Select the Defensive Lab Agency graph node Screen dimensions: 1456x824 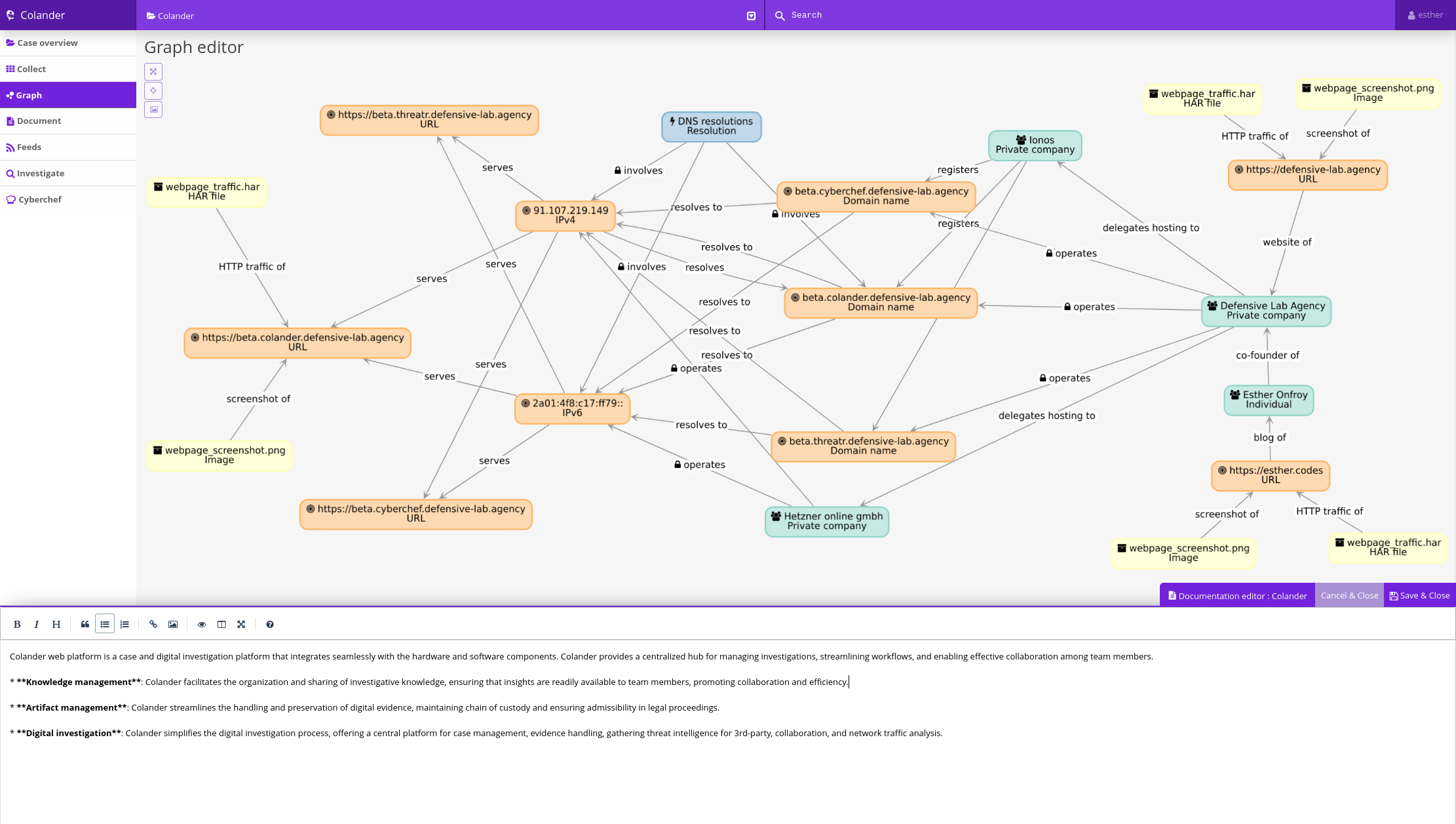click(1266, 311)
